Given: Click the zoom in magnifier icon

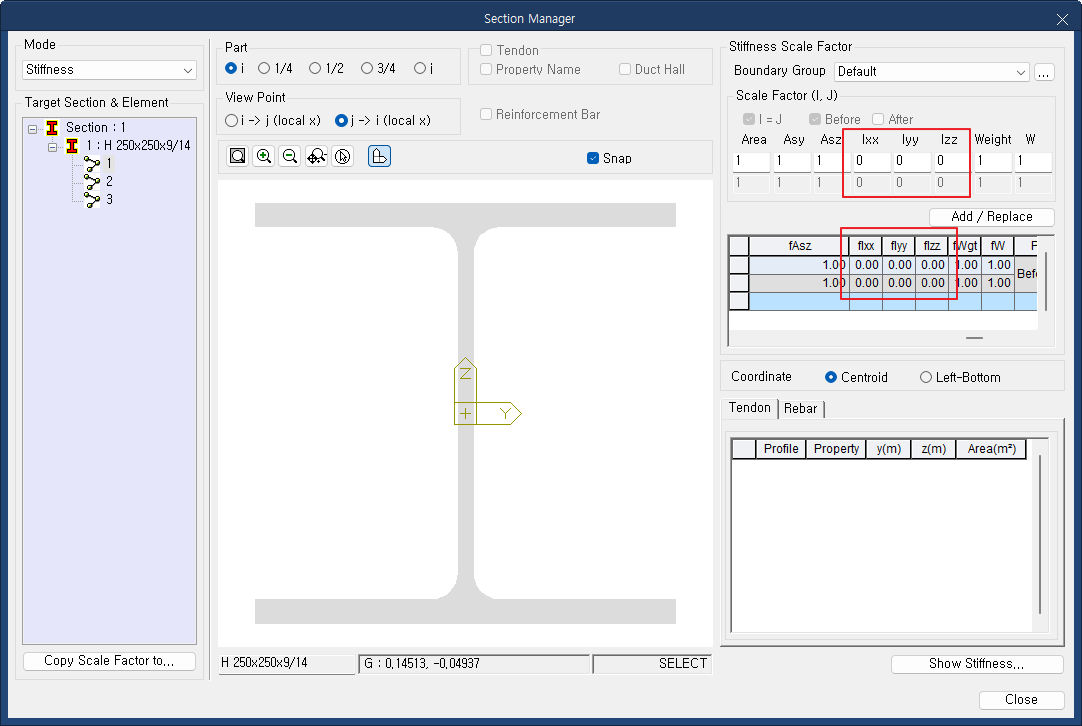Looking at the screenshot, I should pyautogui.click(x=264, y=157).
